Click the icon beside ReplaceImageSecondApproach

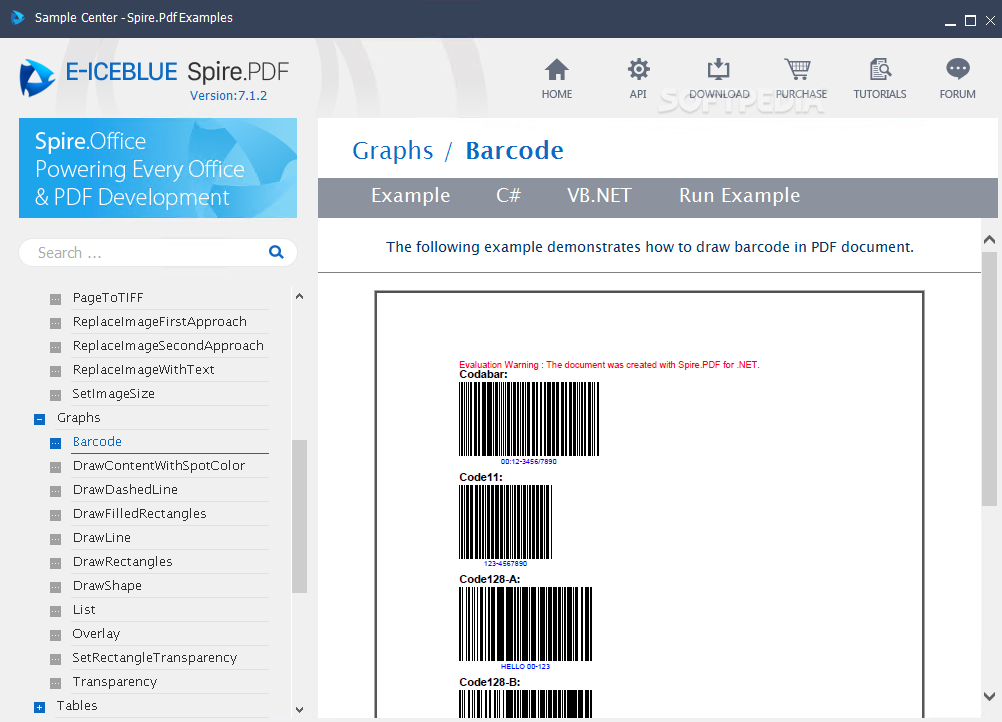[56, 347]
